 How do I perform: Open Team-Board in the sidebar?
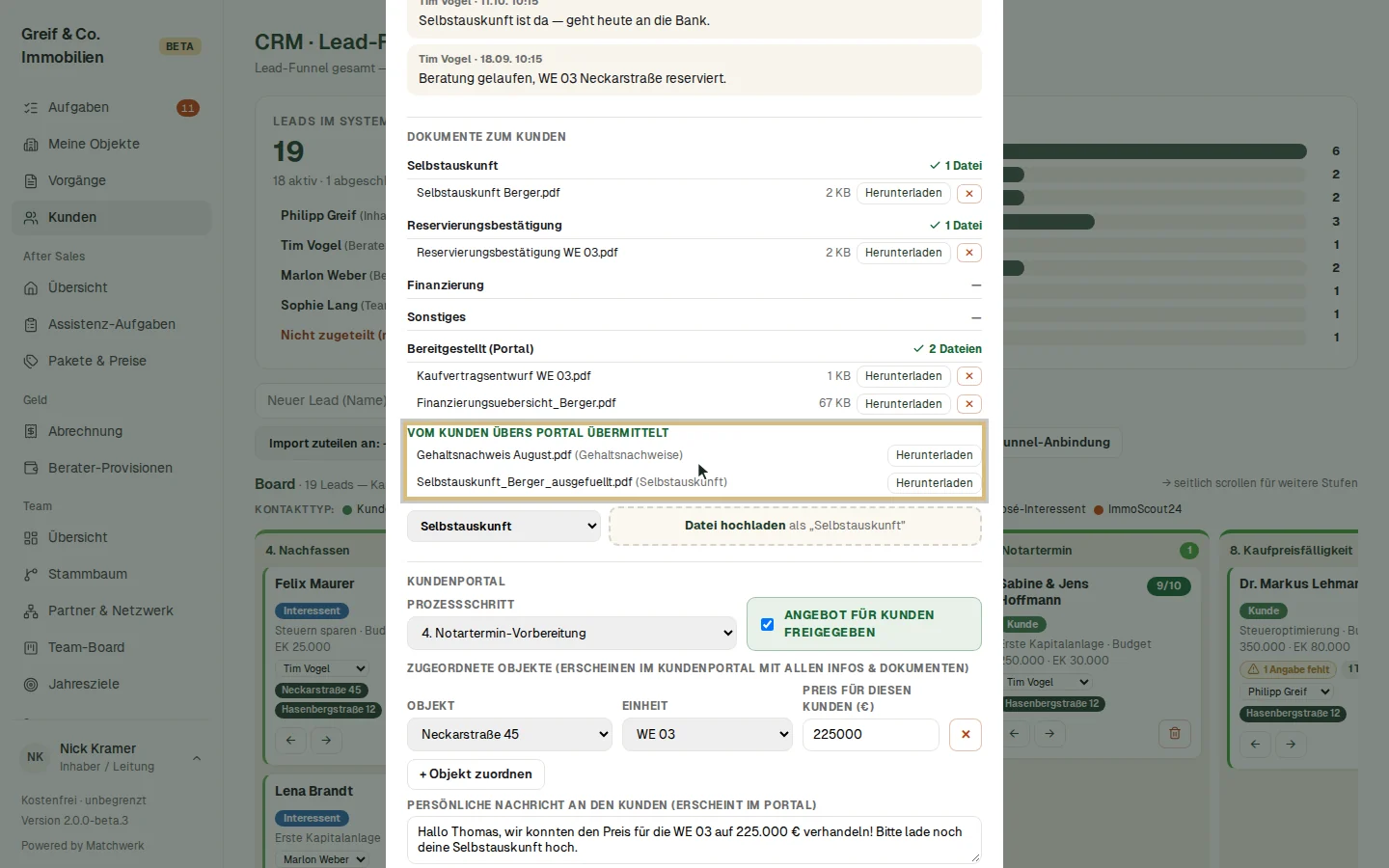click(111, 648)
